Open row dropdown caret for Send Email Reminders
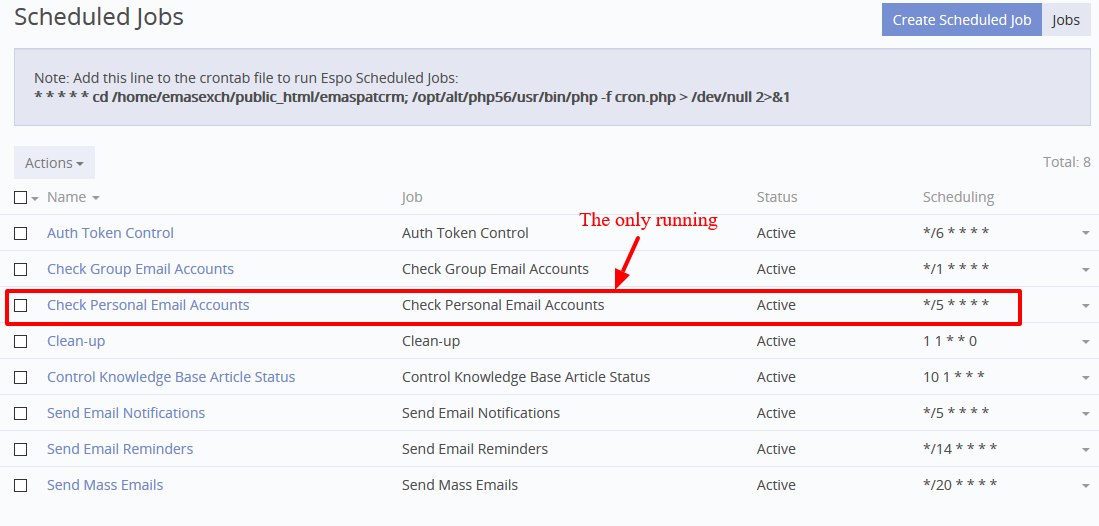The image size is (1099, 526). pos(1085,450)
